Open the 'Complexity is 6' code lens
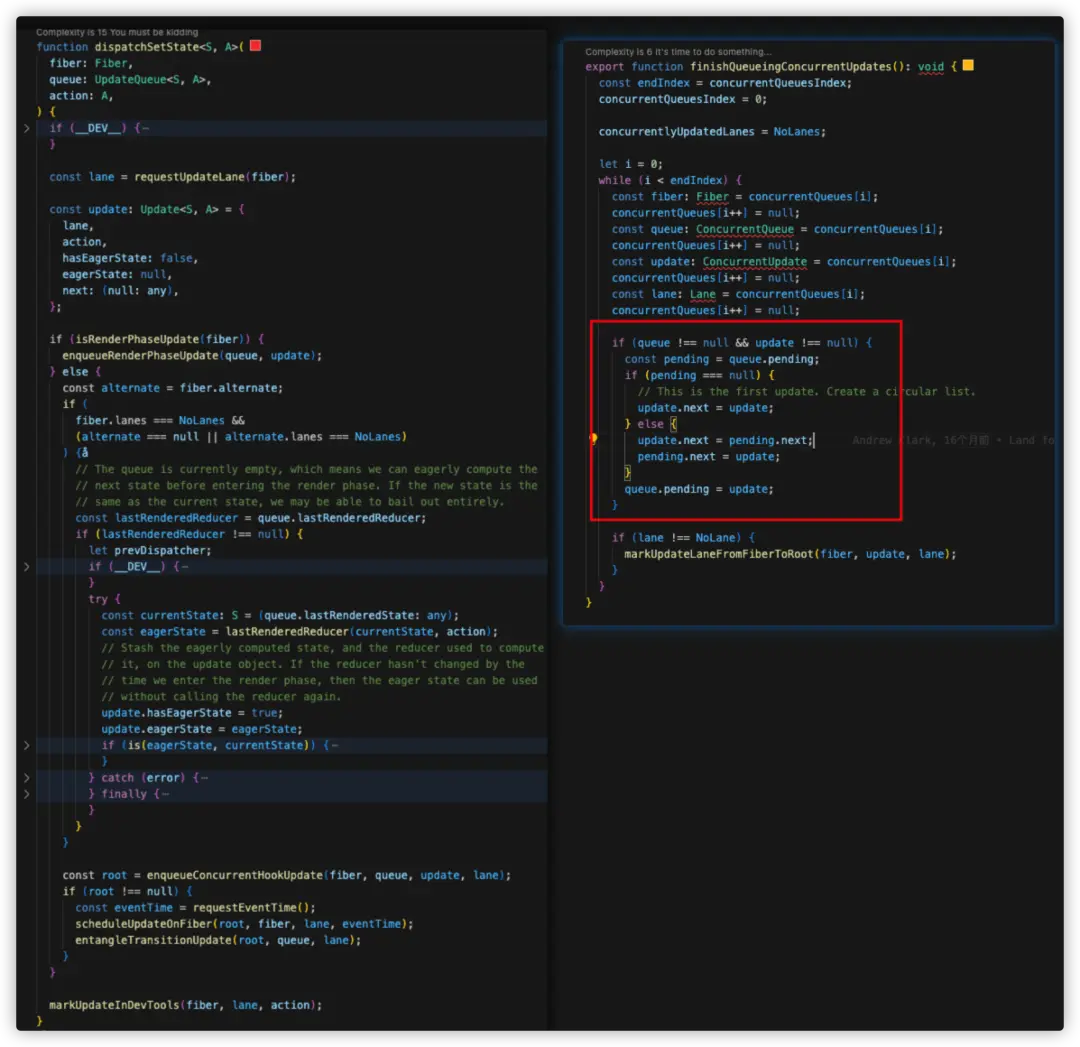This screenshot has height=1047, width=1080. click(x=678, y=52)
